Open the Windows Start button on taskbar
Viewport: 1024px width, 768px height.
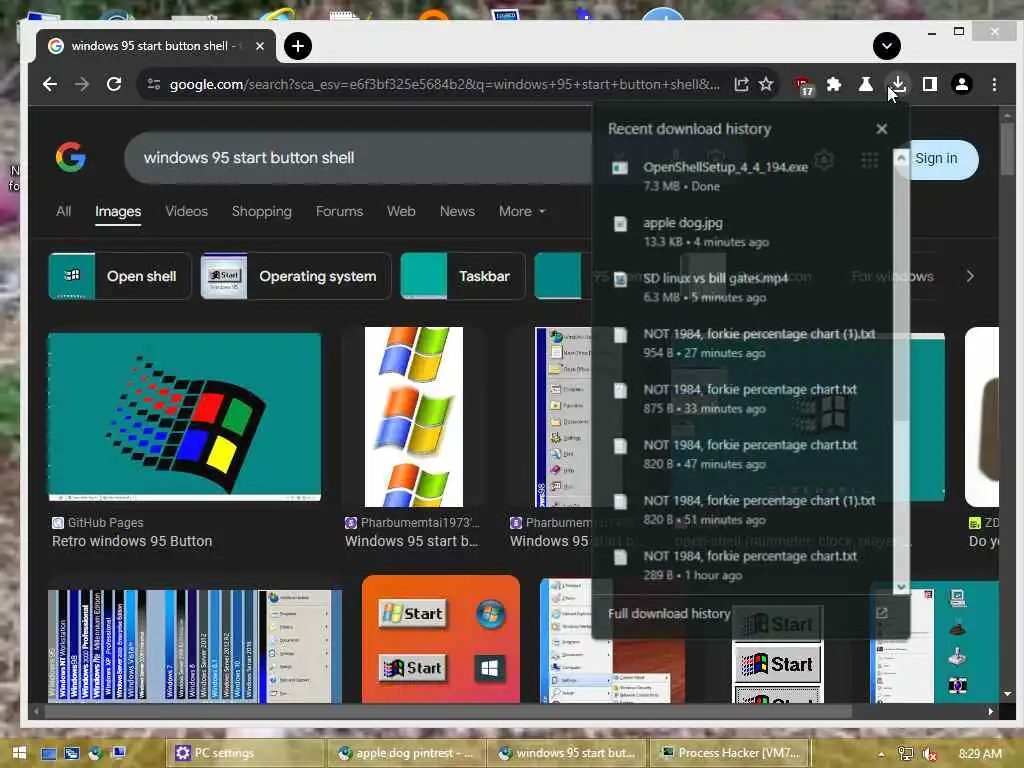[x=19, y=753]
